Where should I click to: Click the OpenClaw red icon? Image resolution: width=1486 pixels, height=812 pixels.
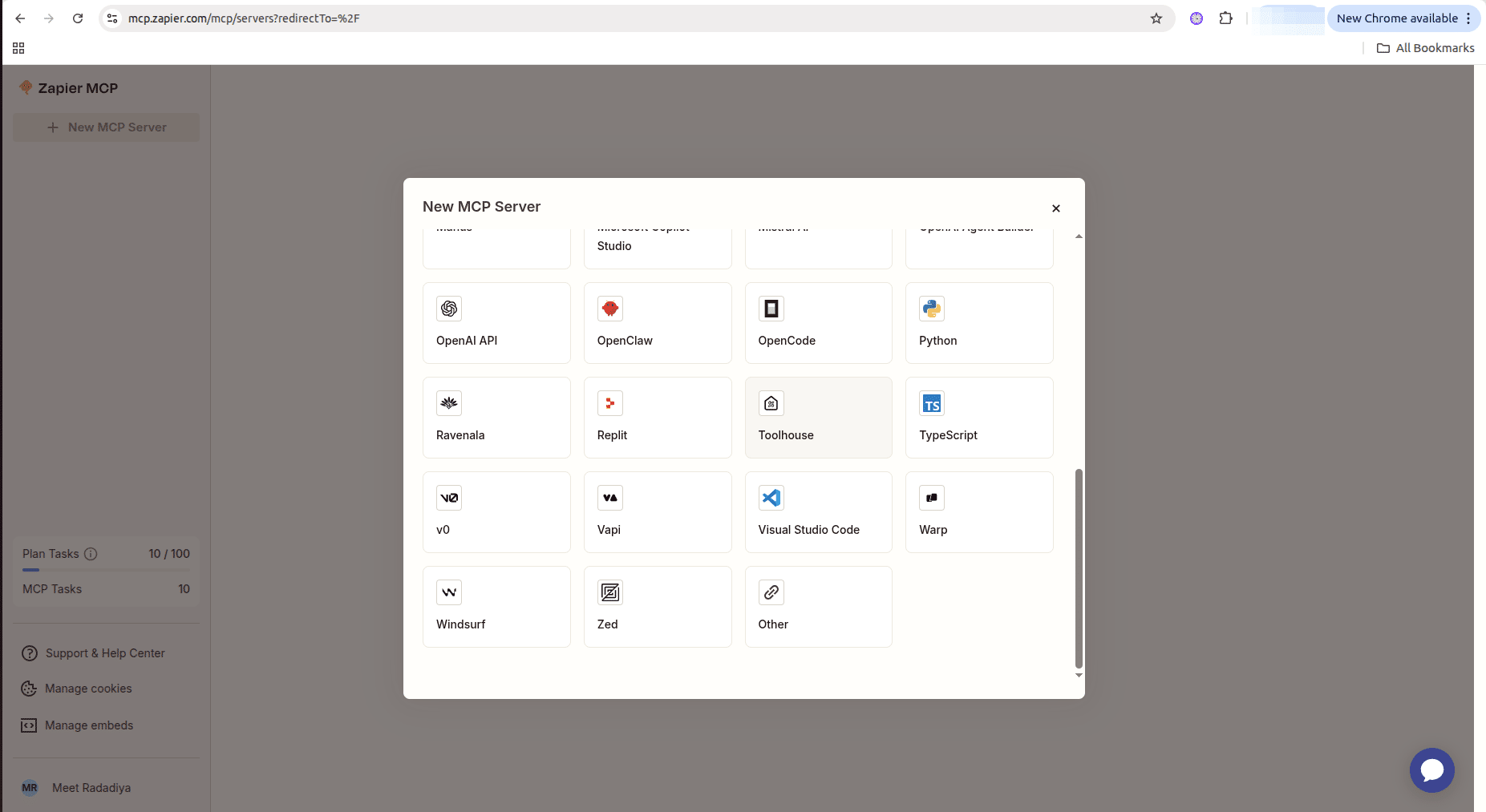(x=610, y=309)
